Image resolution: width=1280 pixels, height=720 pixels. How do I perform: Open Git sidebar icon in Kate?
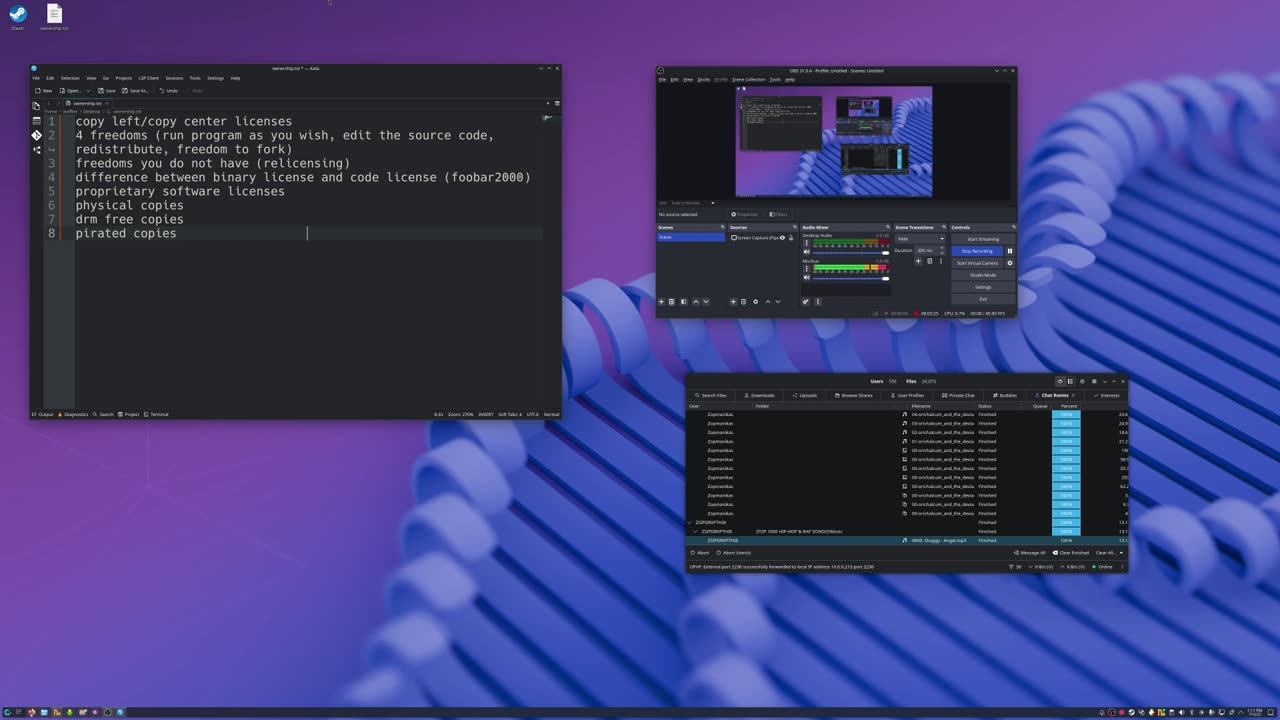point(36,136)
